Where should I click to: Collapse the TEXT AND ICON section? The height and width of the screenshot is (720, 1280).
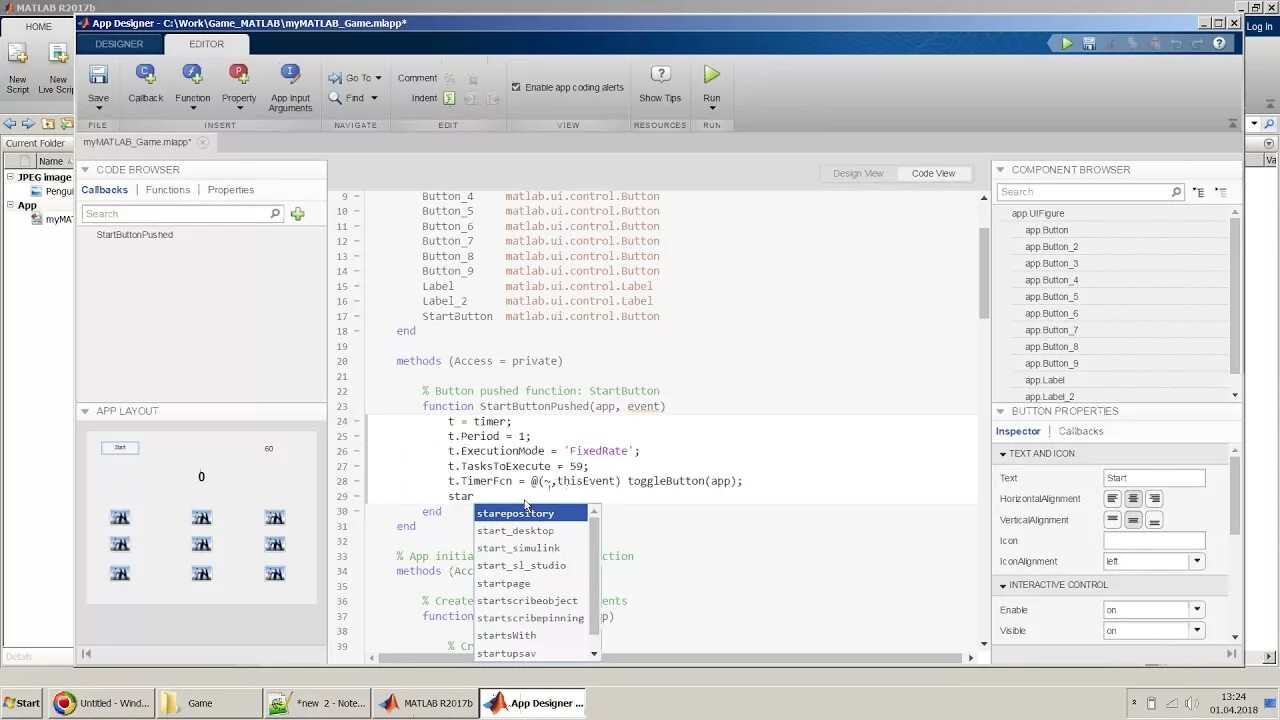(1003, 454)
